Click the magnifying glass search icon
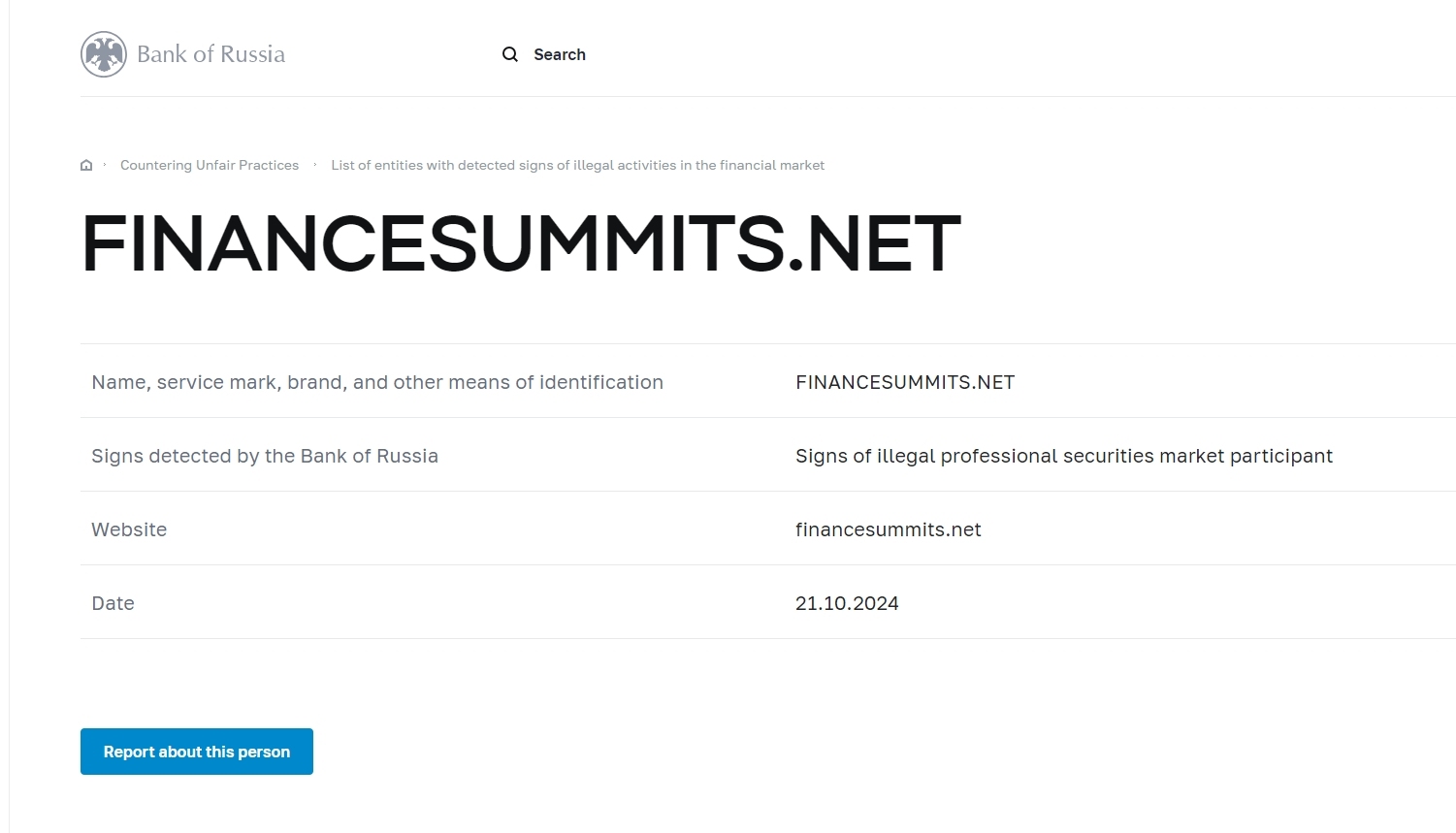The height and width of the screenshot is (833, 1456). click(x=510, y=54)
